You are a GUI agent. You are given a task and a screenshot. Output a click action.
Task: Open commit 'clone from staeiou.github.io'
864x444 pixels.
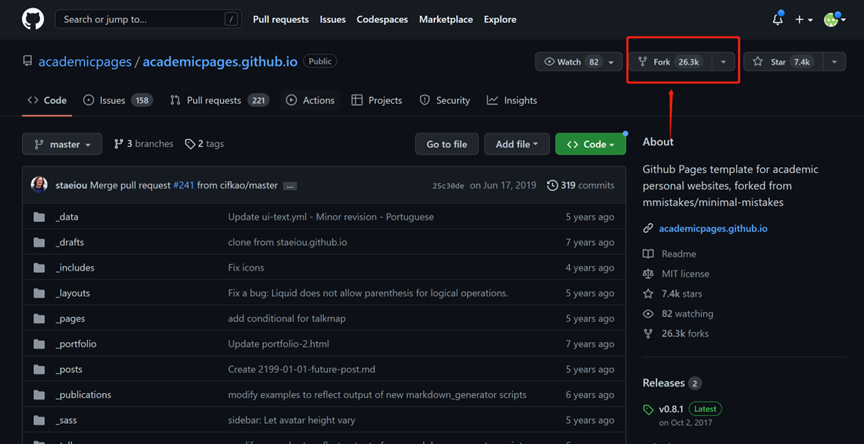tap(288, 242)
